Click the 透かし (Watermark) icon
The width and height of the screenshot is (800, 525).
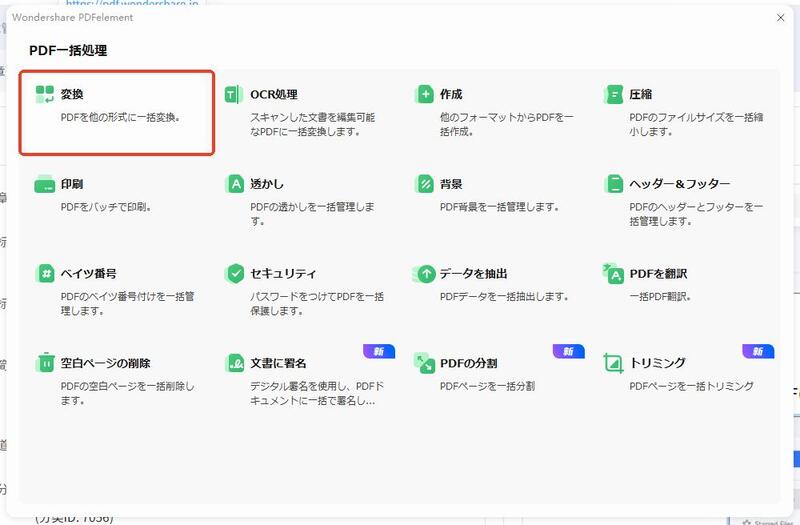(234, 184)
